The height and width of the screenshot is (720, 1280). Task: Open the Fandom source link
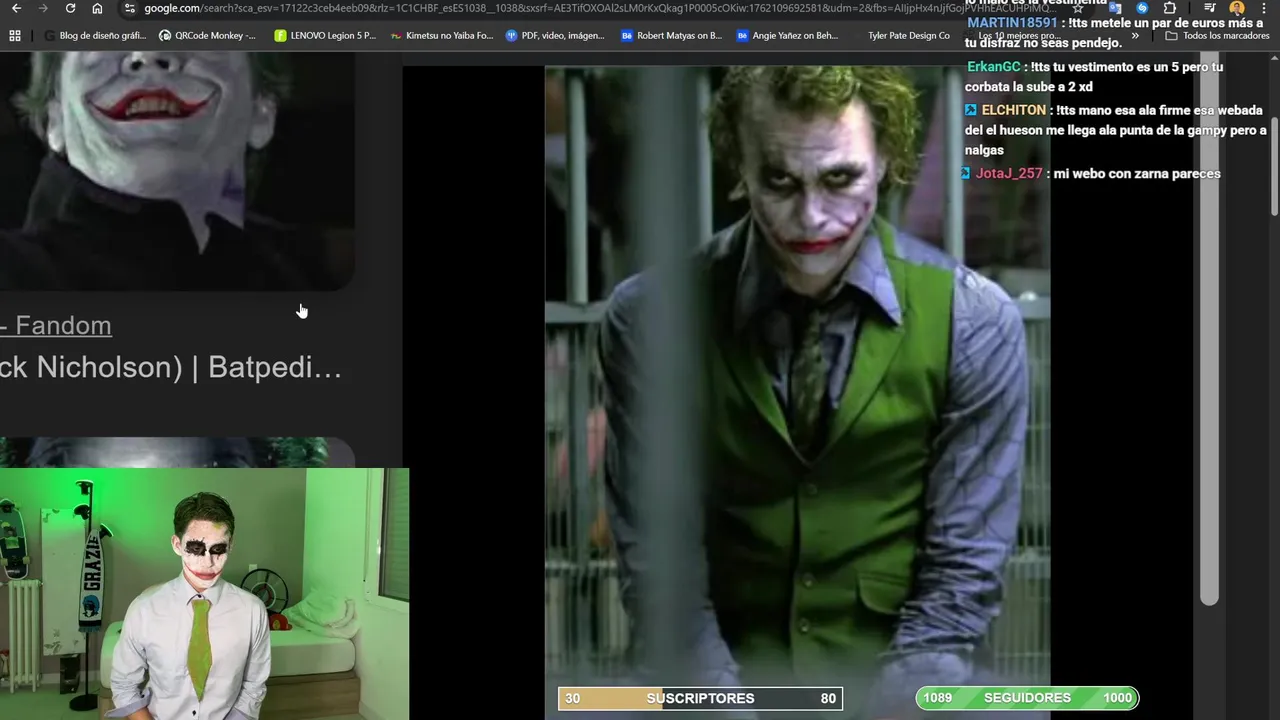[56, 325]
